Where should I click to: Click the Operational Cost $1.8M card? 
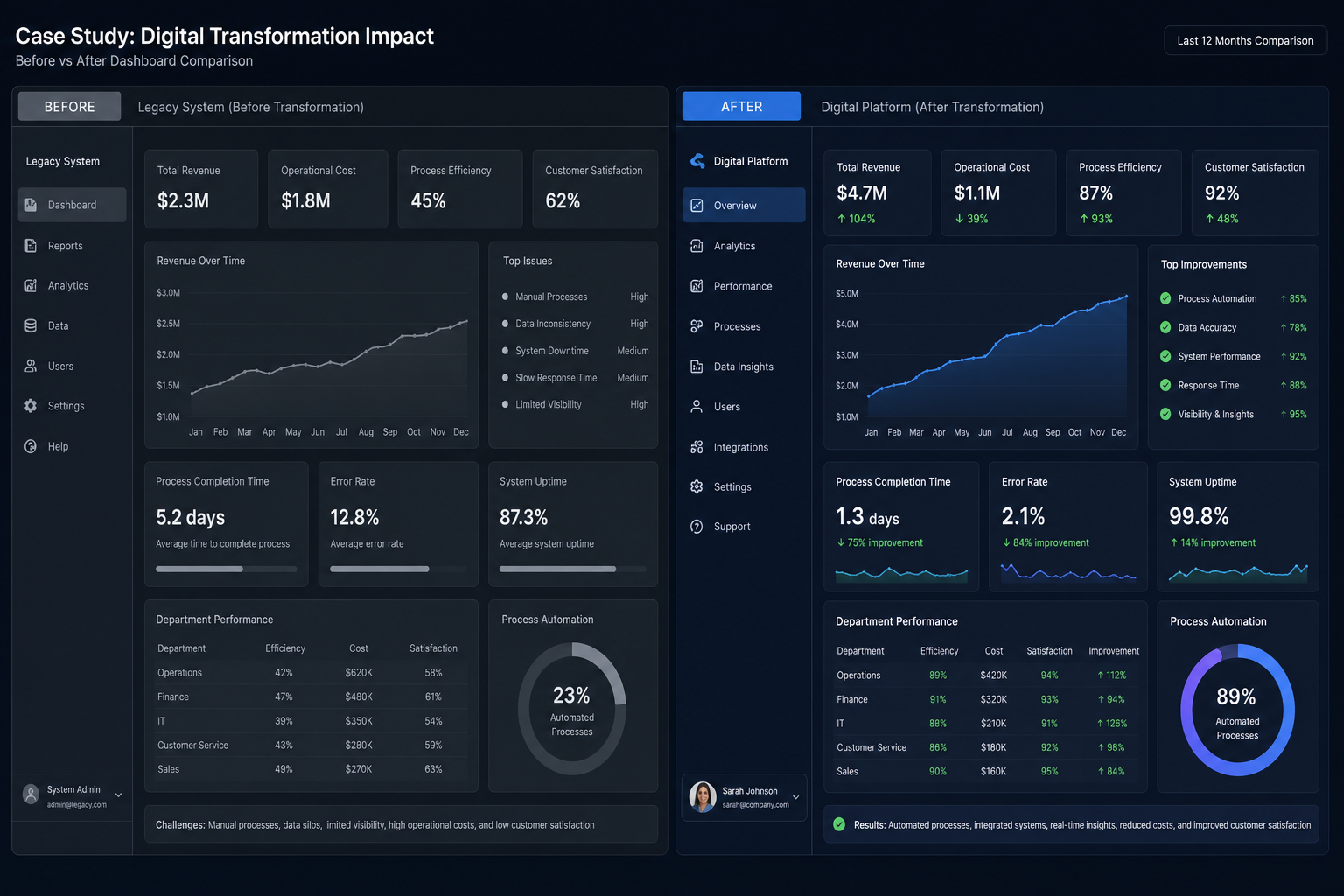[327, 189]
